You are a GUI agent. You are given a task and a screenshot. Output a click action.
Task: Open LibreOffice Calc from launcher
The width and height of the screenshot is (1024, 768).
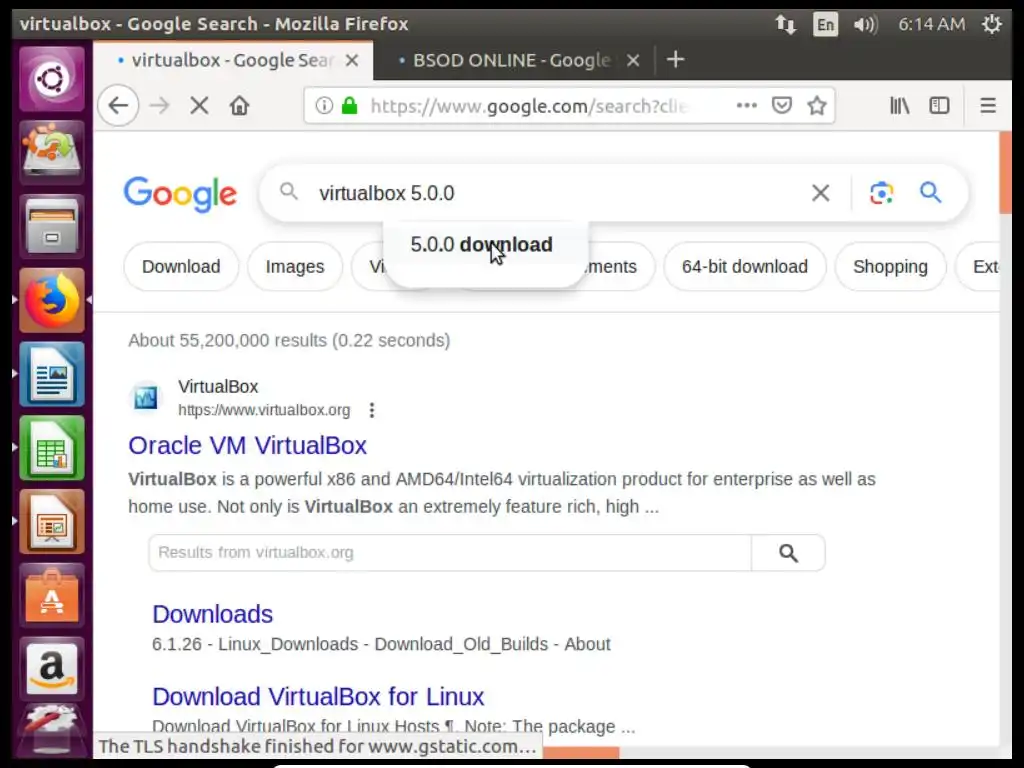click(52, 448)
